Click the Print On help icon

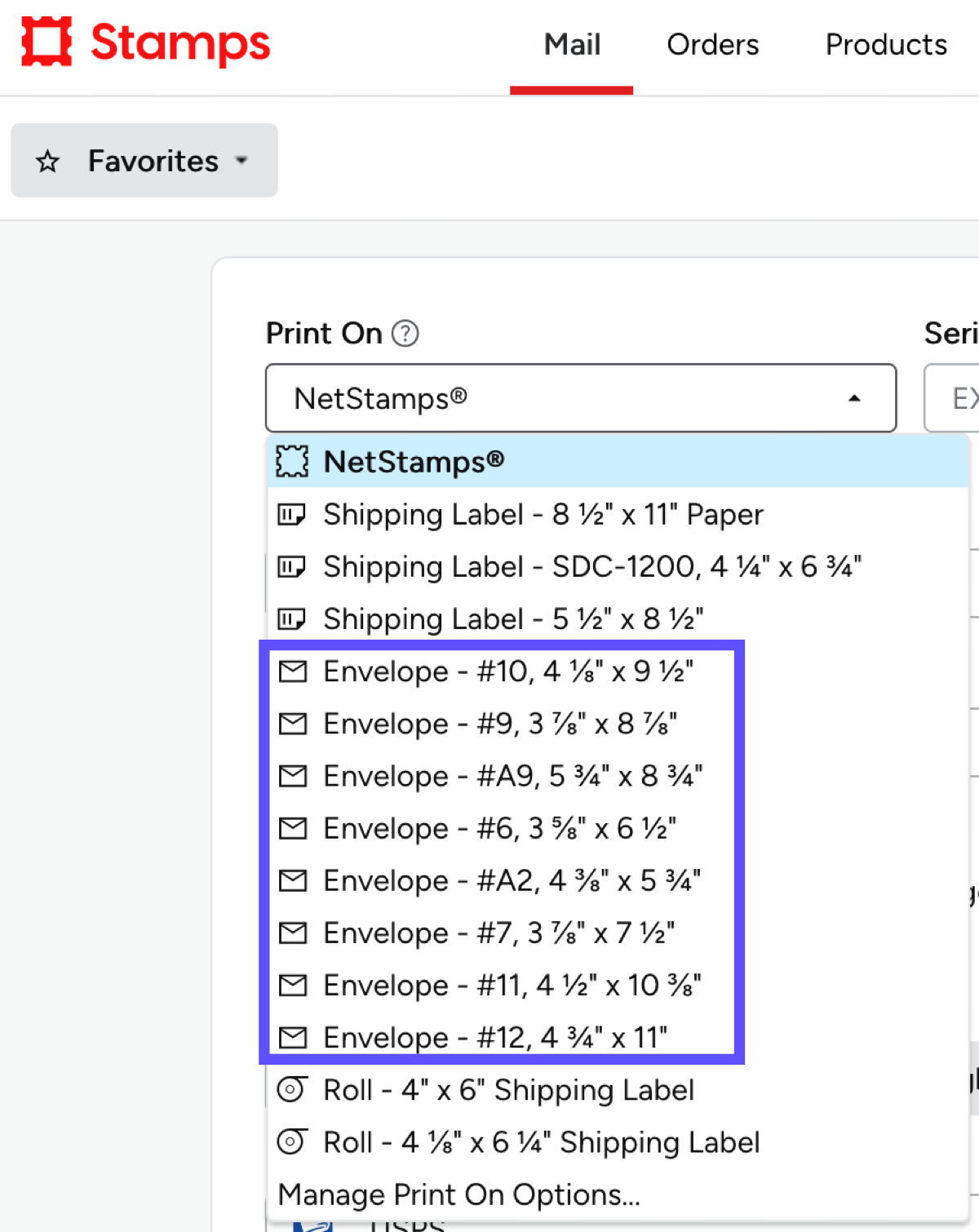point(405,334)
